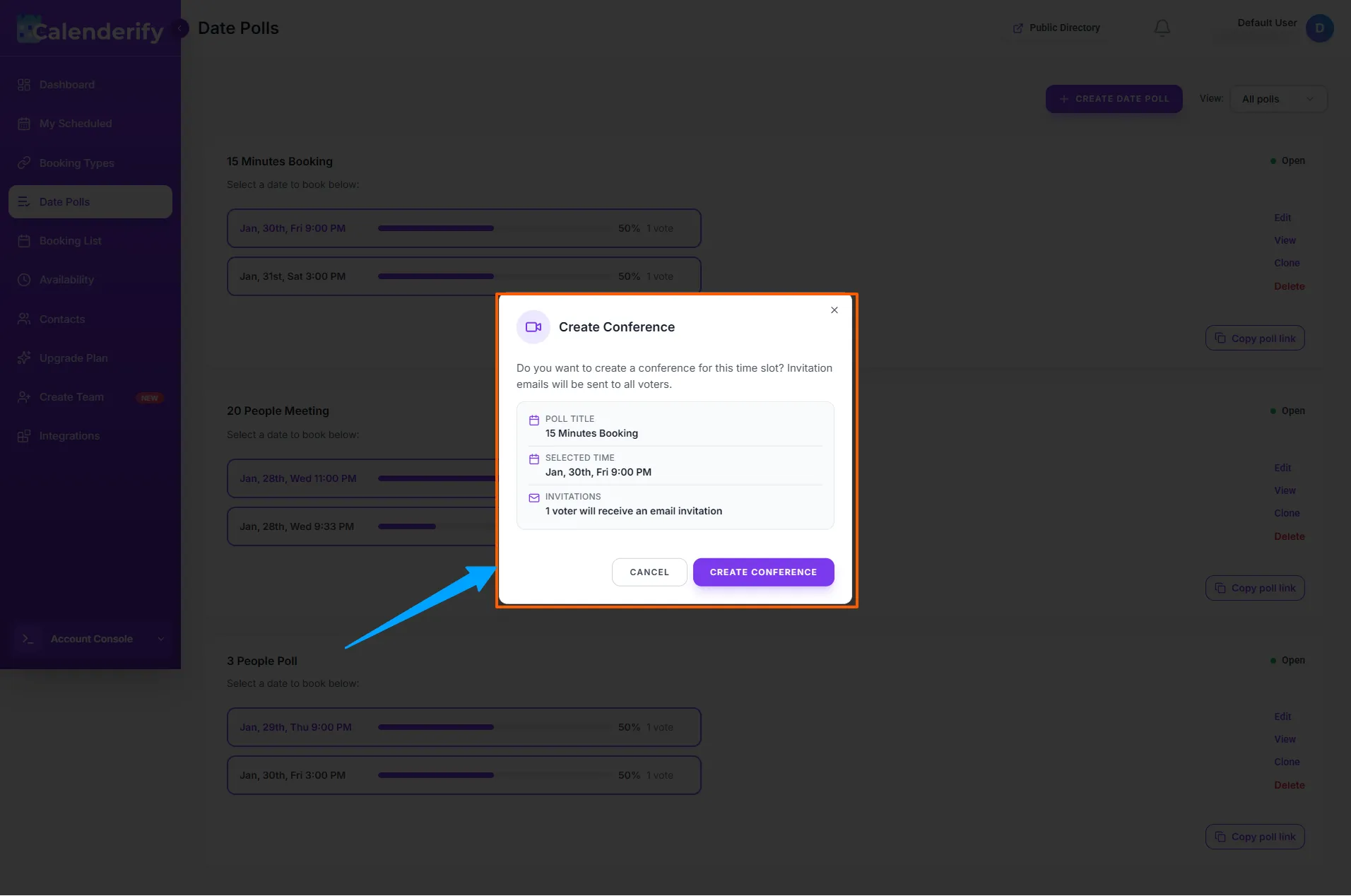Image resolution: width=1351 pixels, height=896 pixels.
Task: Click the video camera conference icon
Action: tap(533, 327)
